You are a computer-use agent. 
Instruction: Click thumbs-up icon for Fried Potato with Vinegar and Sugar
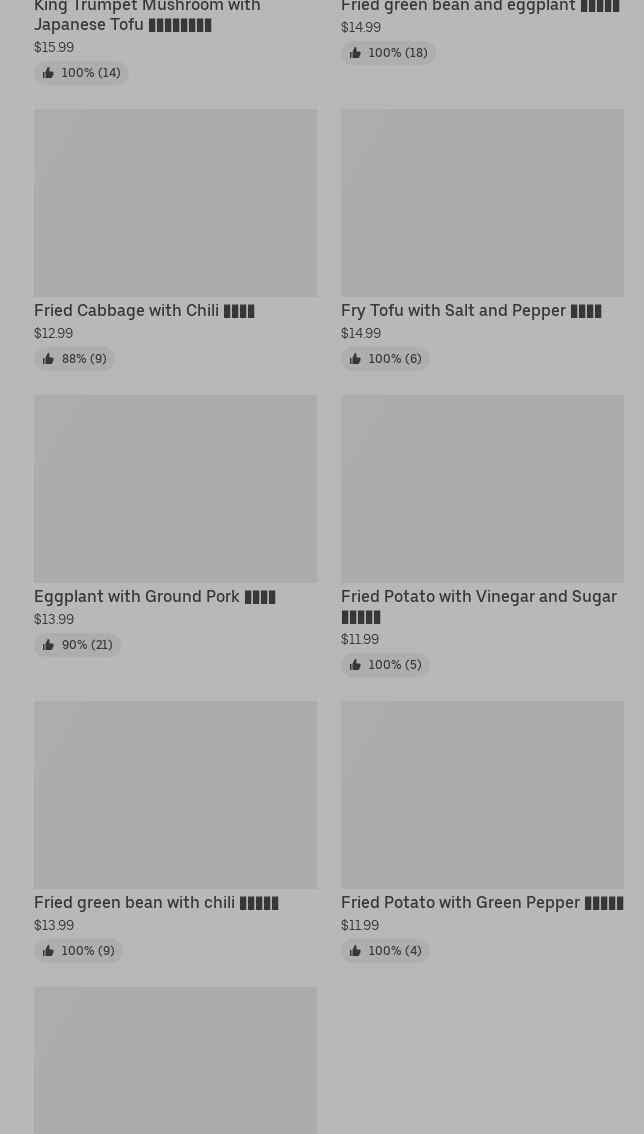[355, 665]
